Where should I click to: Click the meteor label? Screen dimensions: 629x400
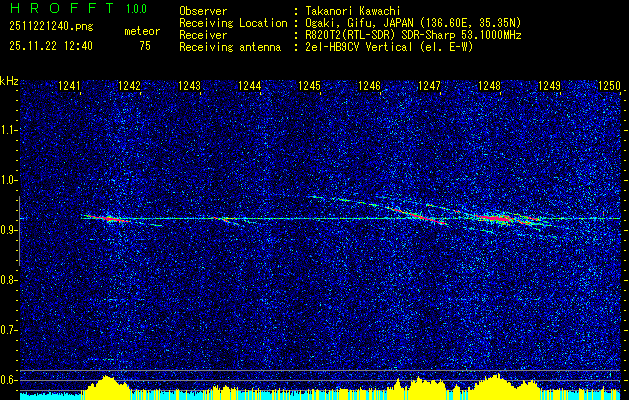point(142,31)
